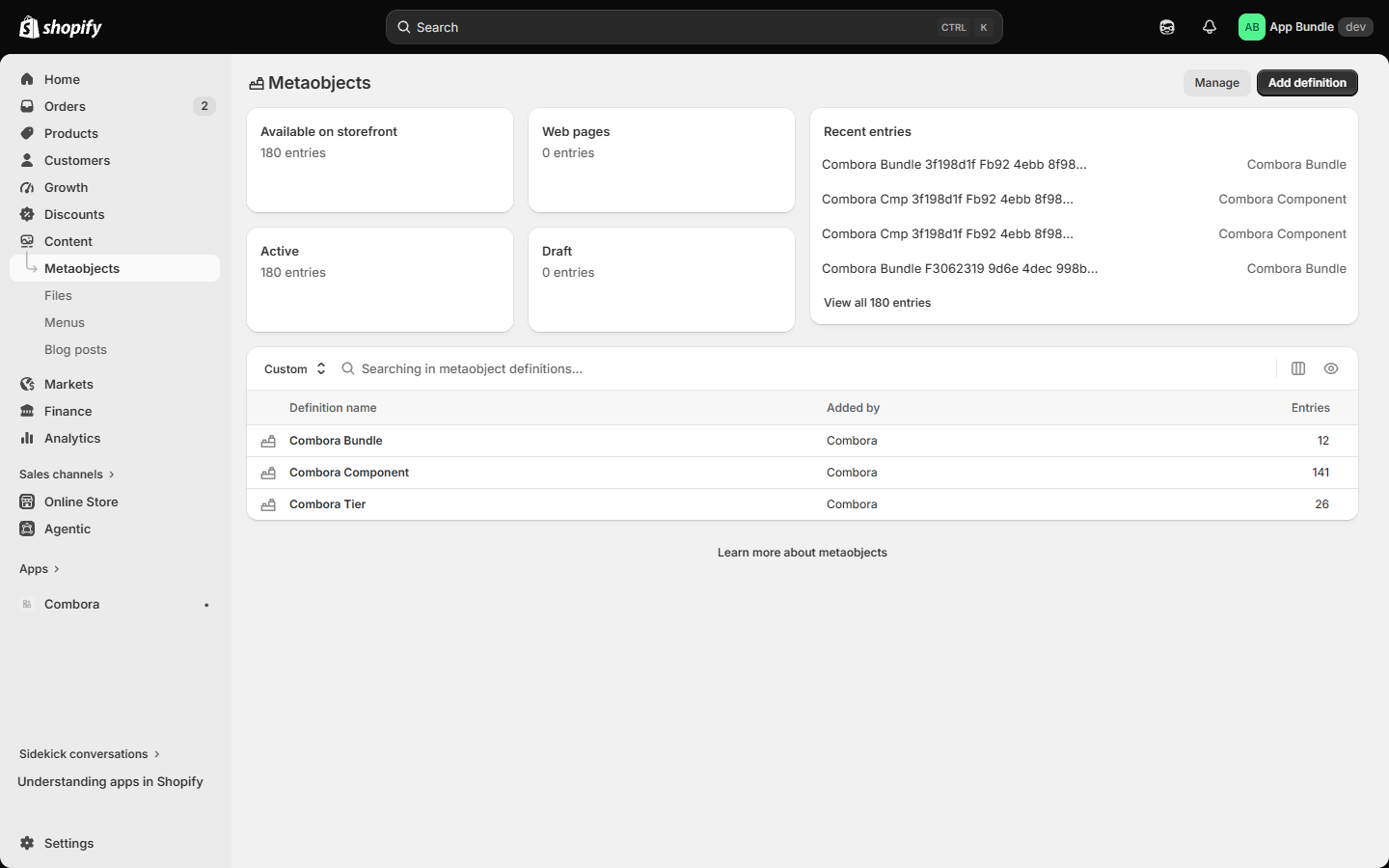
Task: Open the Combora Component definition name
Action: tap(349, 473)
